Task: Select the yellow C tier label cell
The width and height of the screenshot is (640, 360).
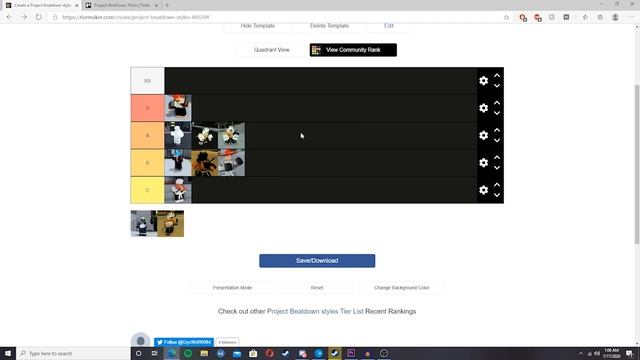Action: [147, 190]
